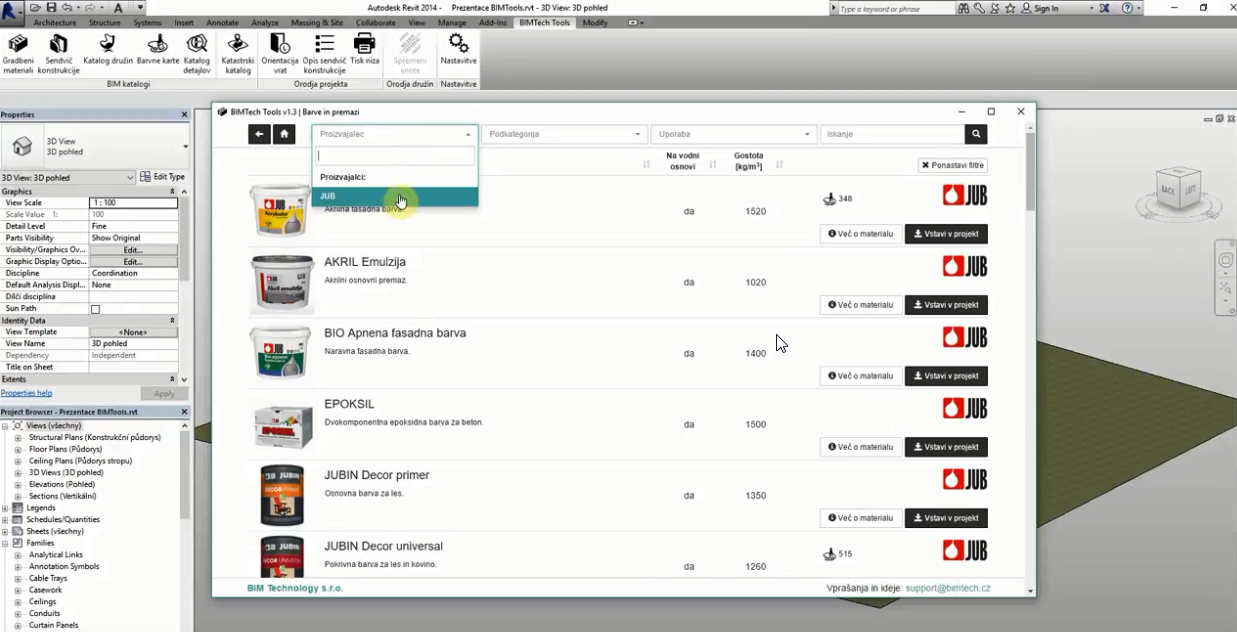This screenshot has width=1237, height=632.
Task: Open Gradbeni materiali catalog
Action: (18, 54)
